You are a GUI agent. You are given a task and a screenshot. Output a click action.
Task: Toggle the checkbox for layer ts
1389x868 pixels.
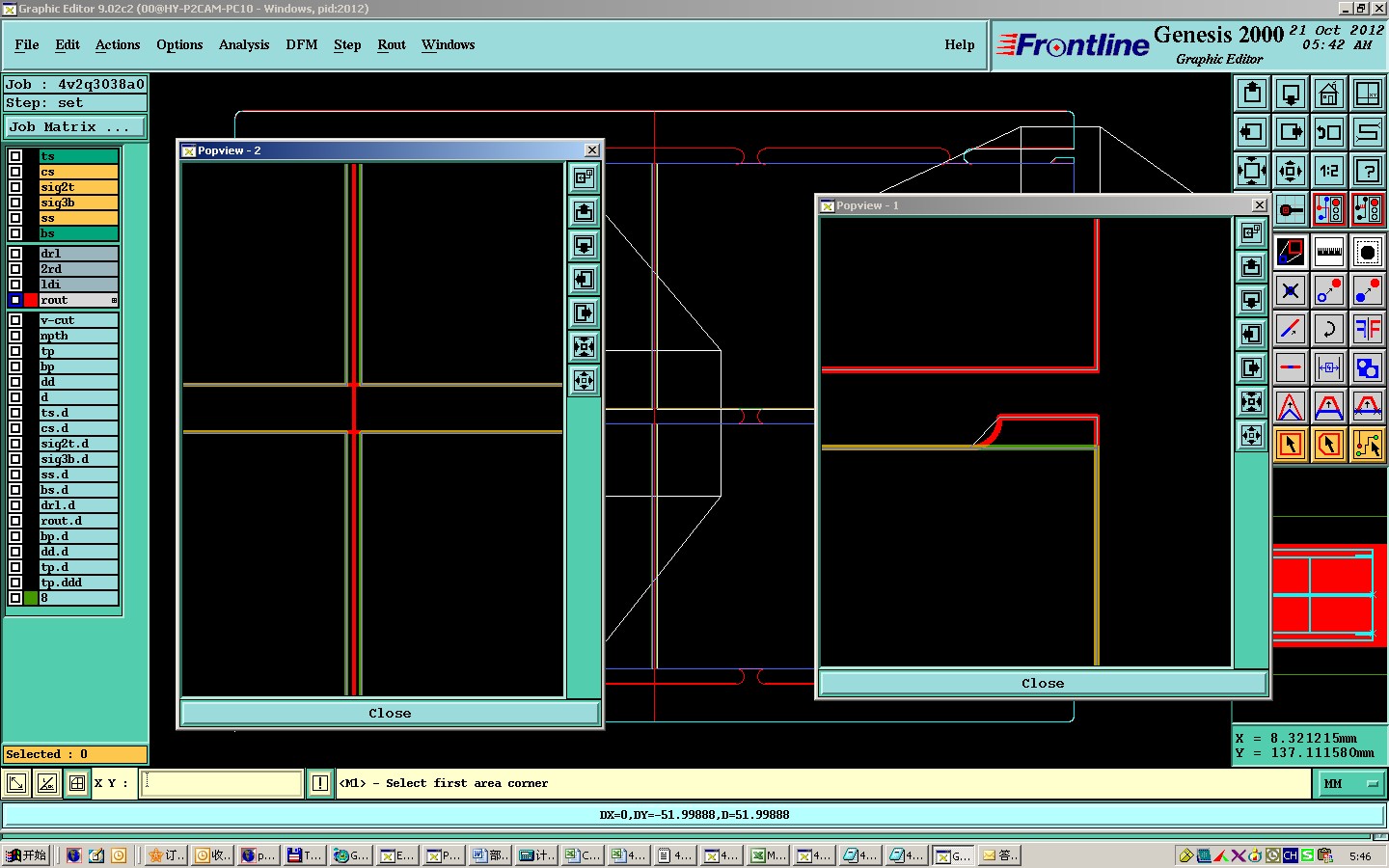15,156
